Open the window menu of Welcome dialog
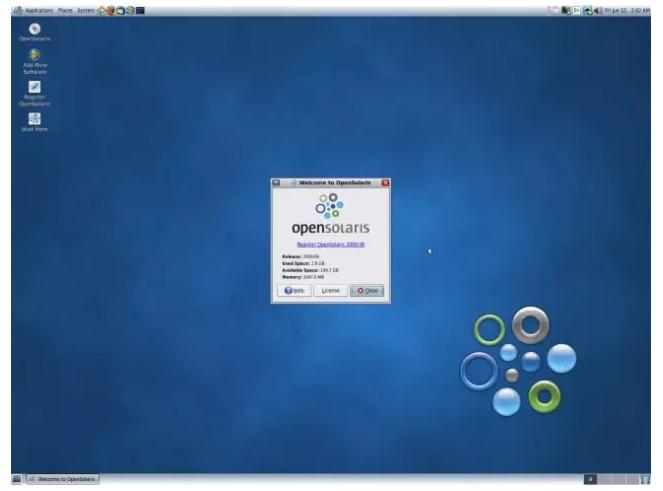Image resolution: width=663 pixels, height=491 pixels. (277, 183)
